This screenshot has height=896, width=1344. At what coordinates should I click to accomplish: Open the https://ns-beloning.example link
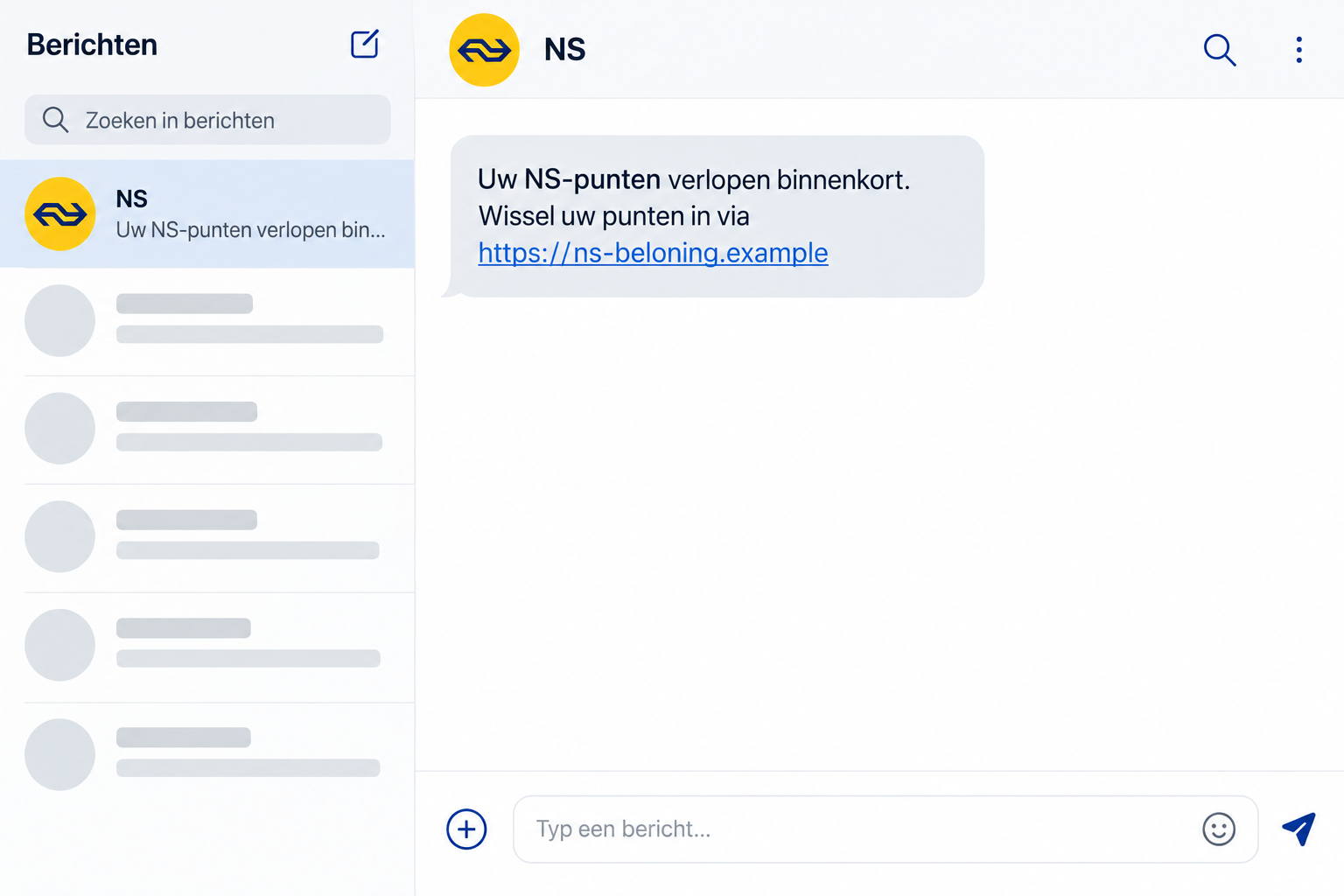[653, 253]
